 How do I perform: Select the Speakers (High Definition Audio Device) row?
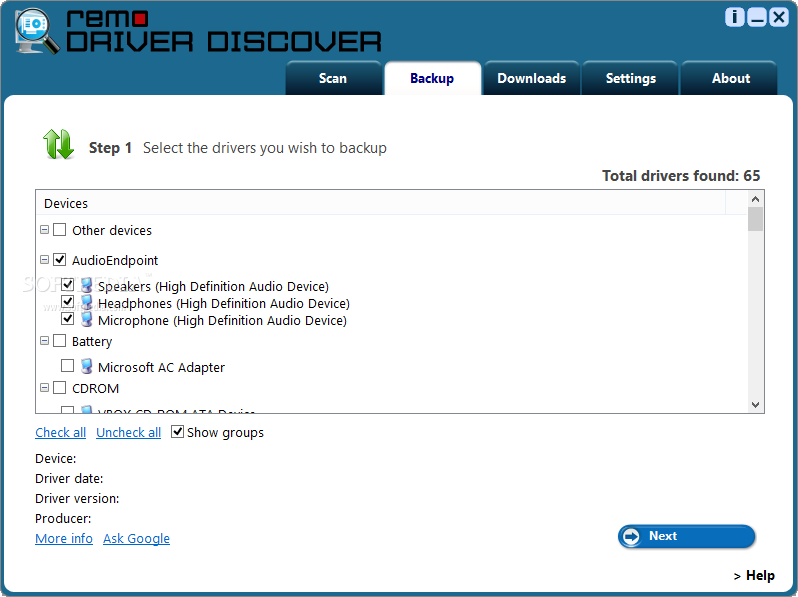(x=213, y=286)
